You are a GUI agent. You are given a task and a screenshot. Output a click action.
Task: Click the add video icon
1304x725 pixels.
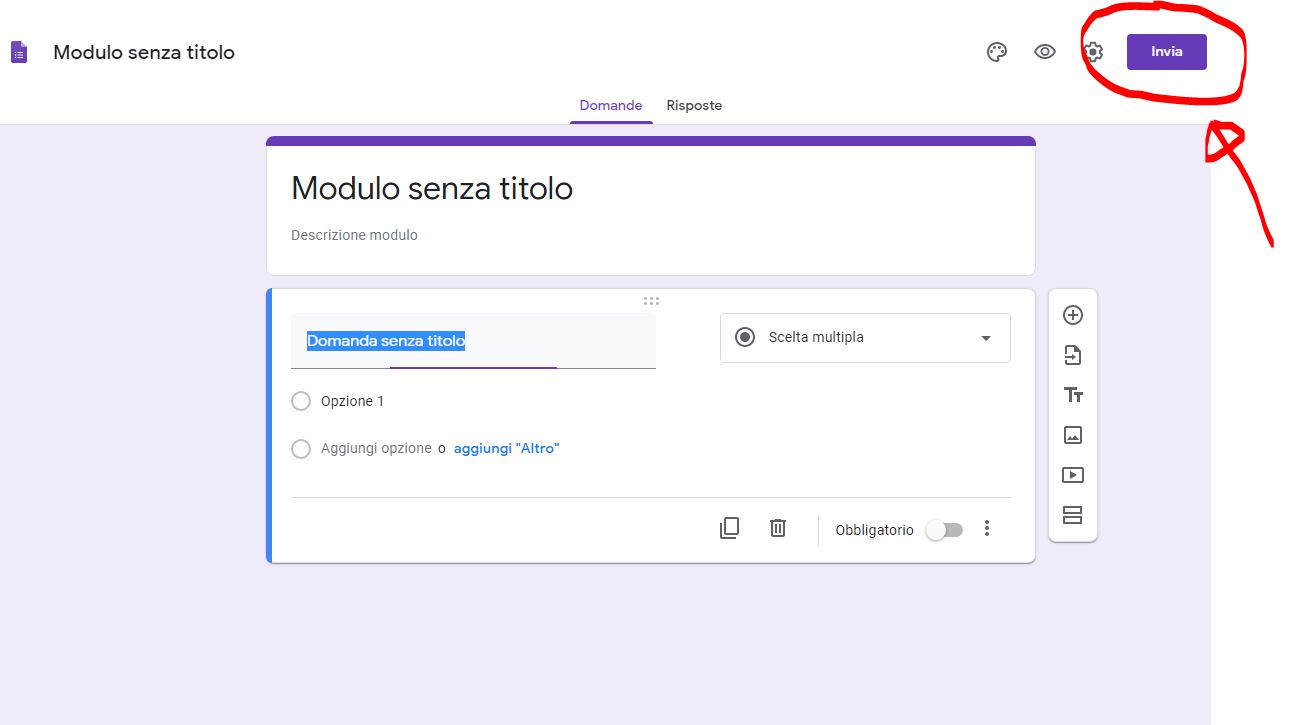pos(1072,475)
